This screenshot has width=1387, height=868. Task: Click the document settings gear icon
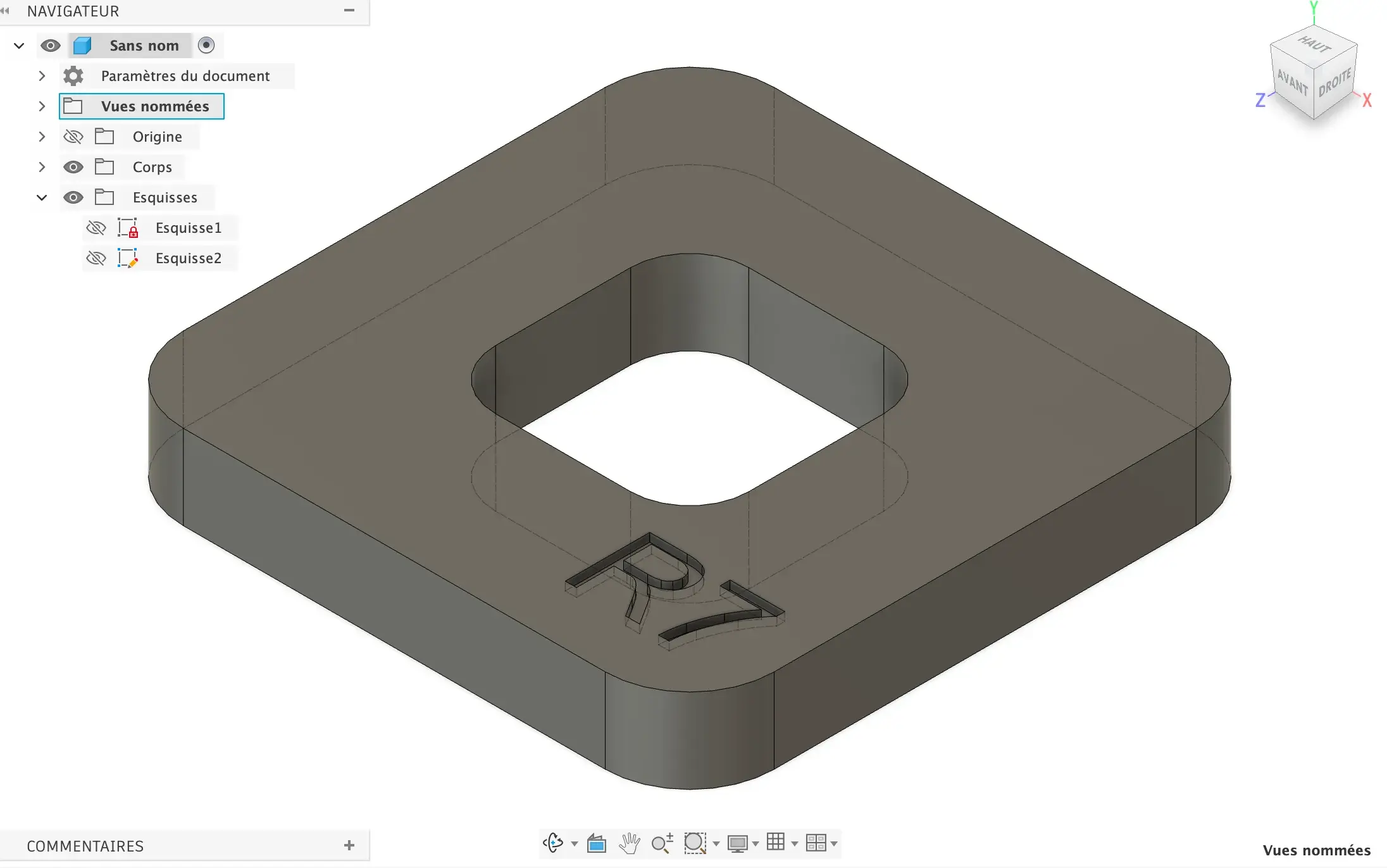pos(73,76)
